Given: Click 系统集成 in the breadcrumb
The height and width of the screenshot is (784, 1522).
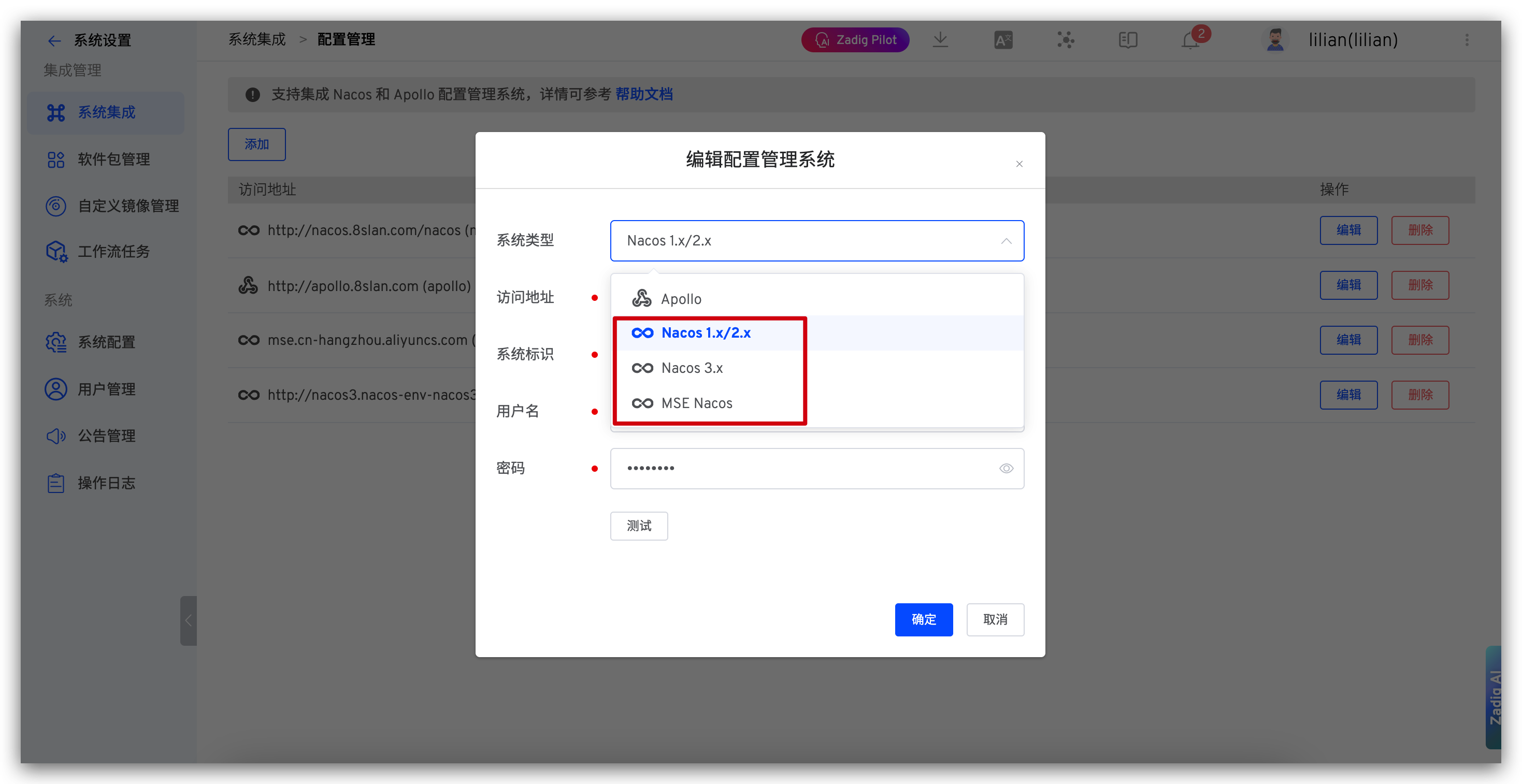Looking at the screenshot, I should 257,39.
